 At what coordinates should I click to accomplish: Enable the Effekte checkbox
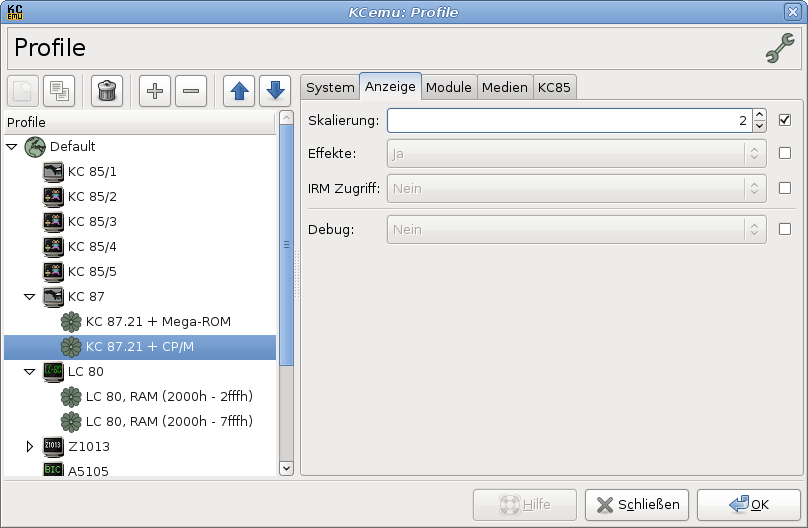coord(785,153)
